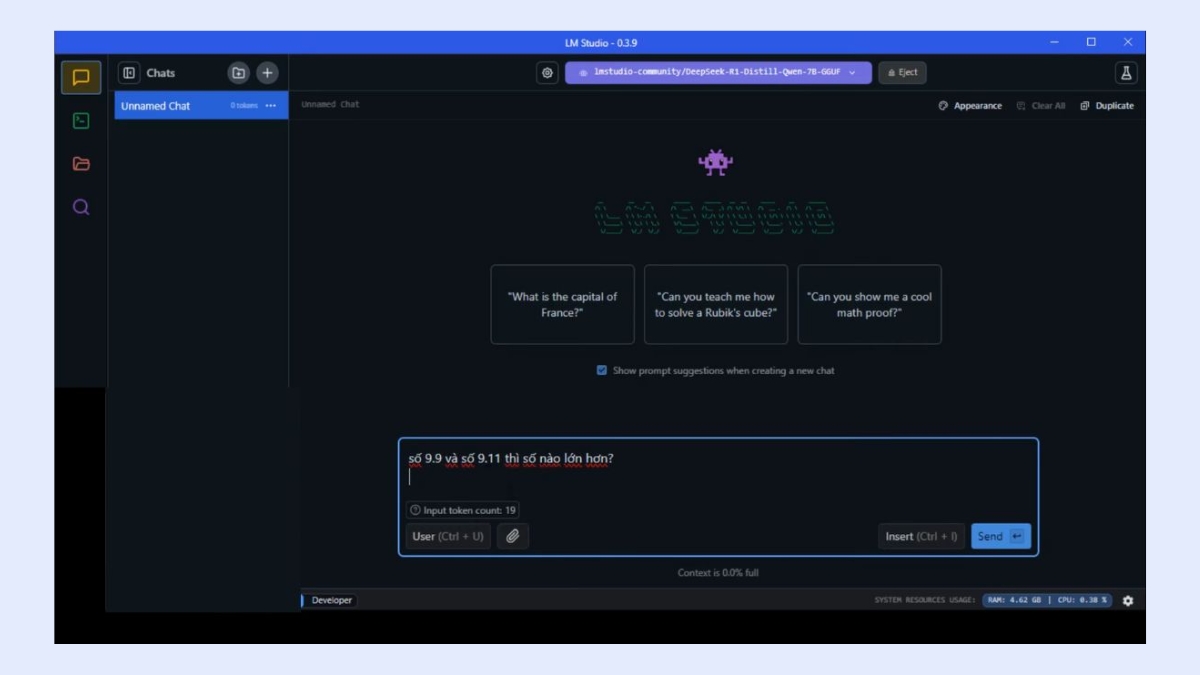This screenshot has width=1200, height=675.
Task: Uncheck Show prompt suggestions when creating new chat
Action: tap(601, 370)
